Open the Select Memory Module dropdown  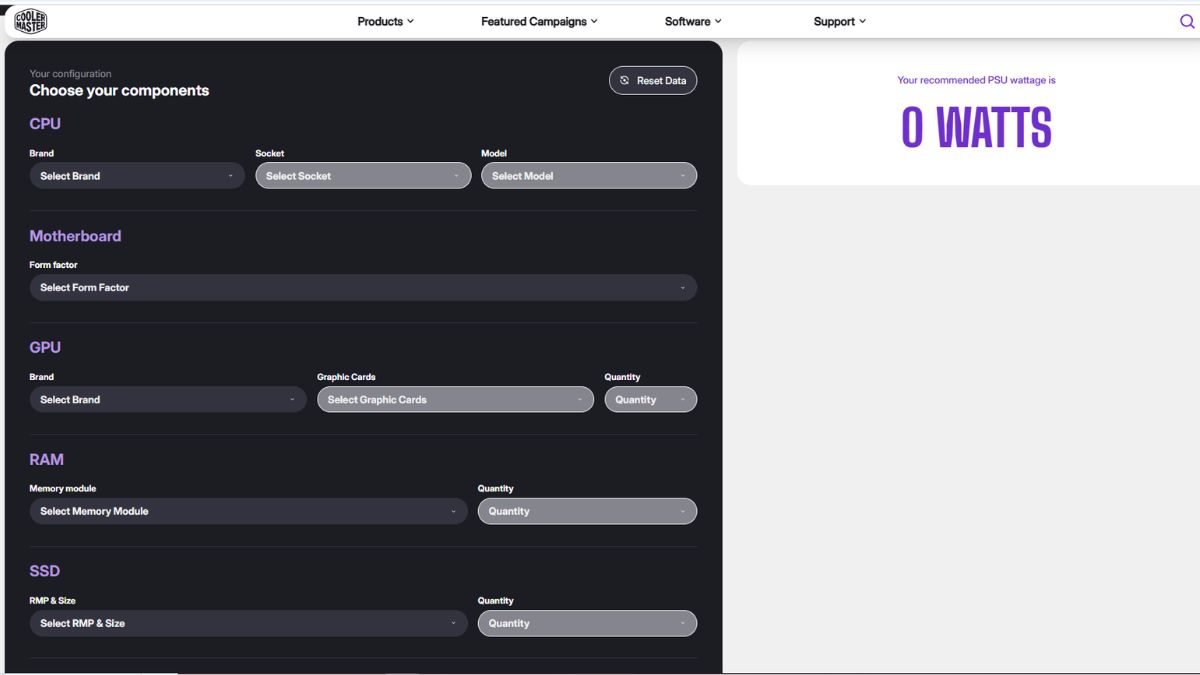point(248,511)
